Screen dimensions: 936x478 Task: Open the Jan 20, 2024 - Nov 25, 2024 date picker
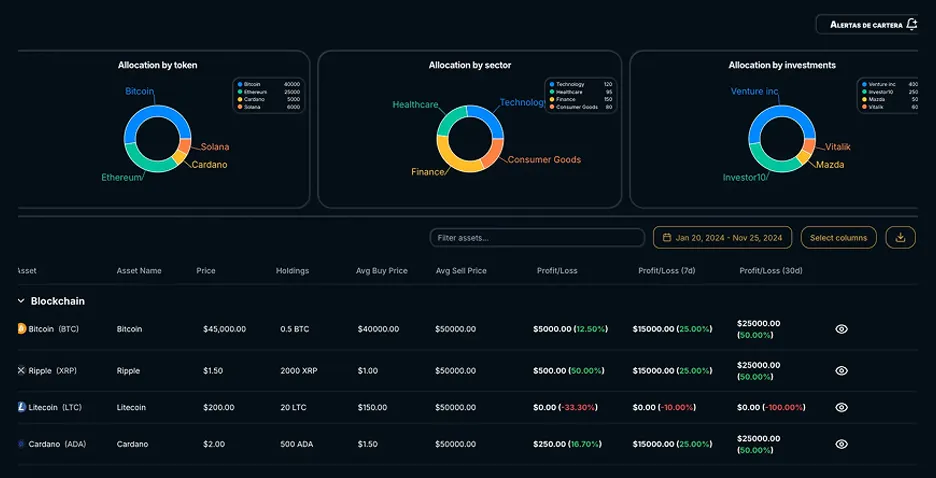tap(722, 238)
